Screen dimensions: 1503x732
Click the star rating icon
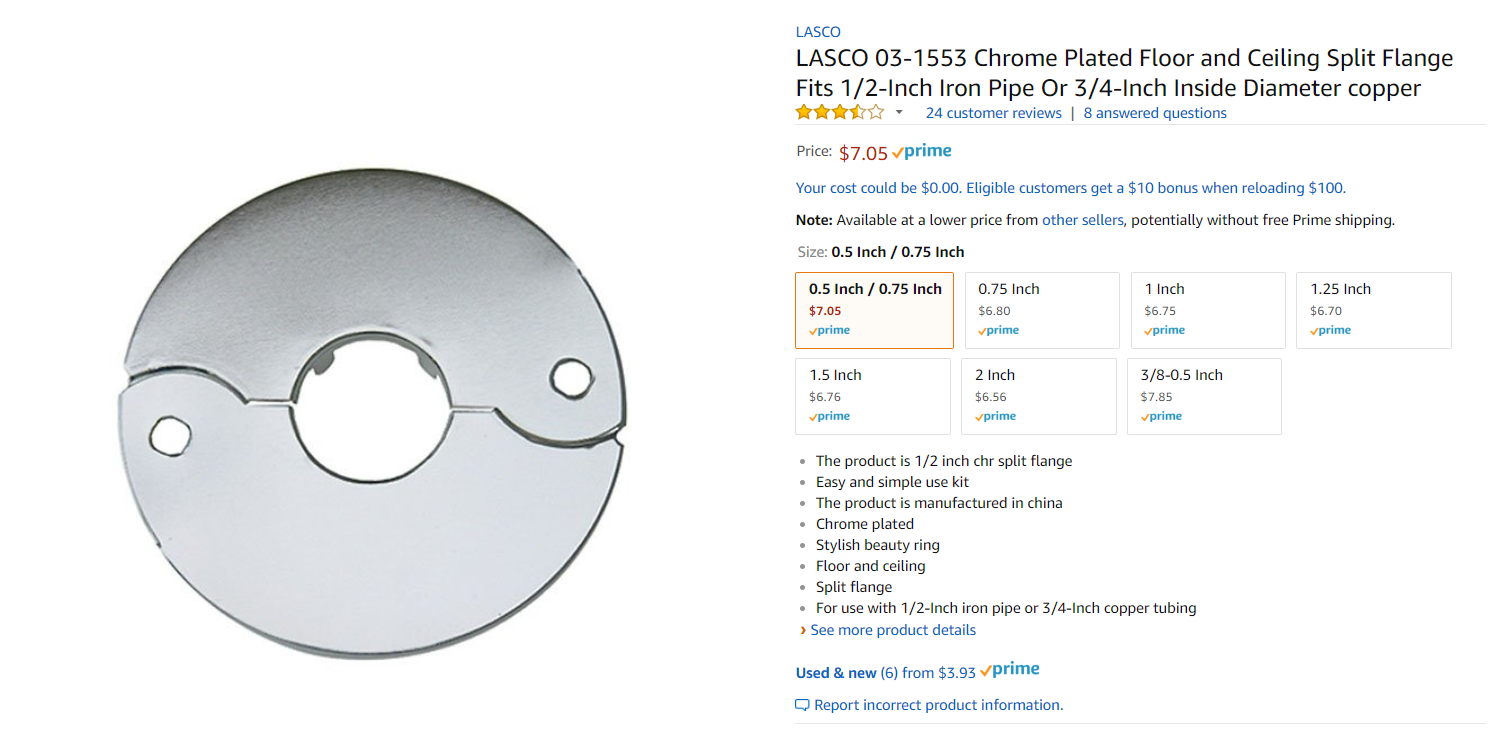840,112
